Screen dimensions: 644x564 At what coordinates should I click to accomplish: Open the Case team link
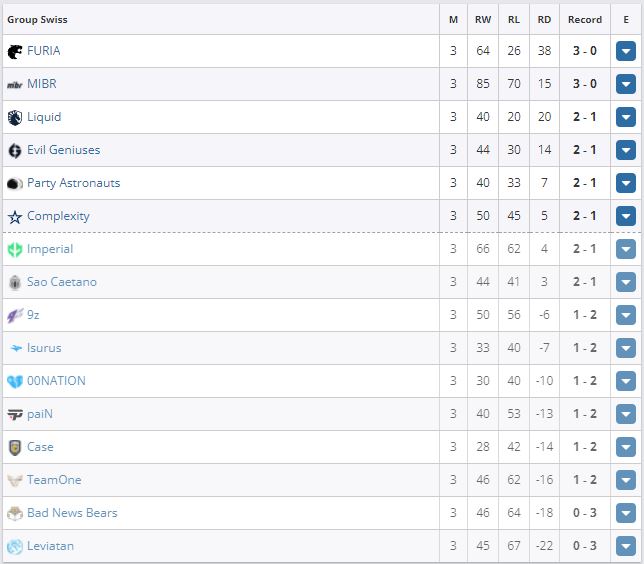[40, 447]
